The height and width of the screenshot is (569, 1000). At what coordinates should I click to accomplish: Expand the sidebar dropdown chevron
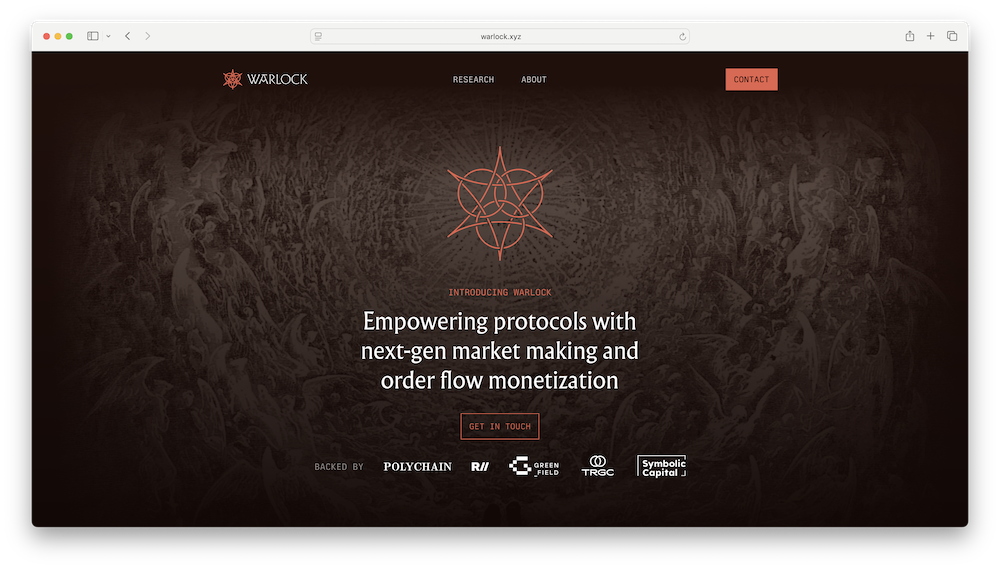tap(108, 36)
